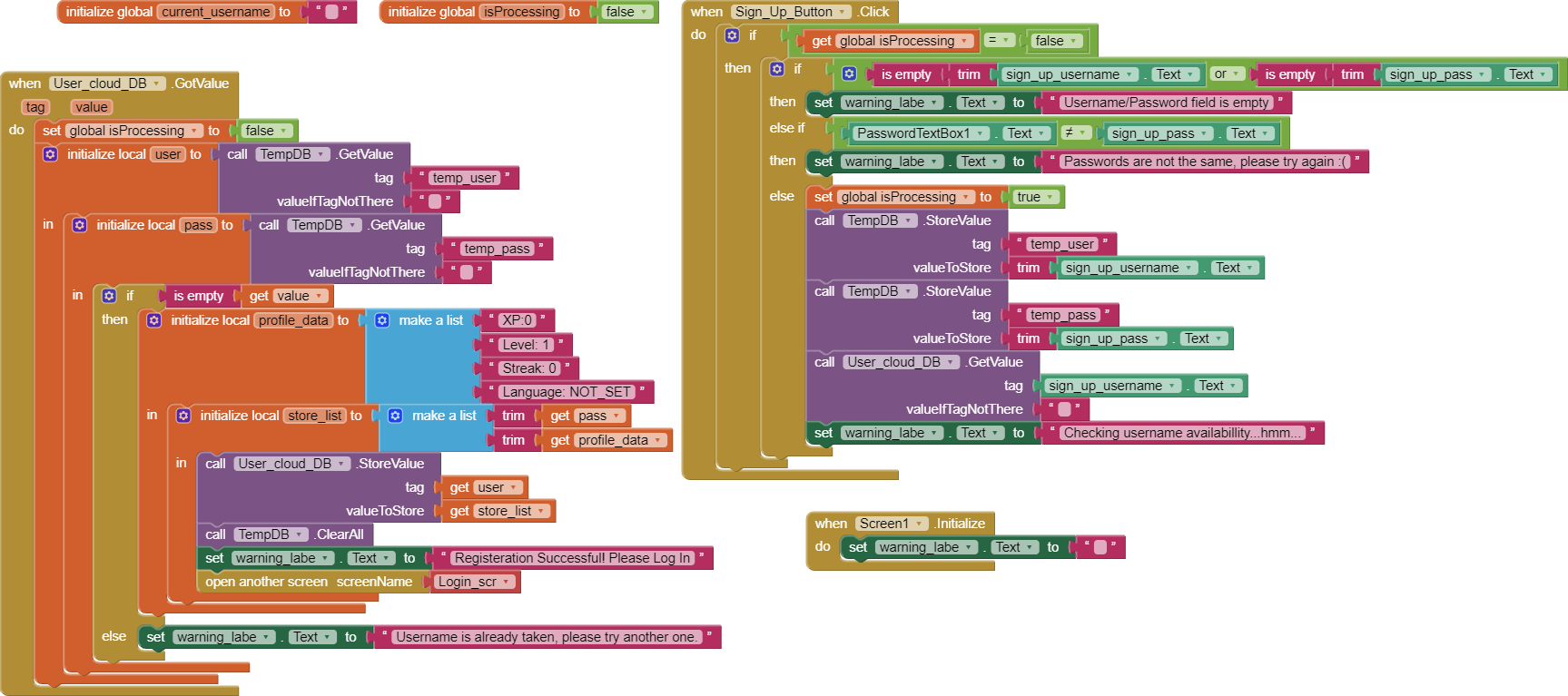This screenshot has height=696, width=1568.
Task: Open the gear on 'initialize local store_list' block
Action: [183, 416]
